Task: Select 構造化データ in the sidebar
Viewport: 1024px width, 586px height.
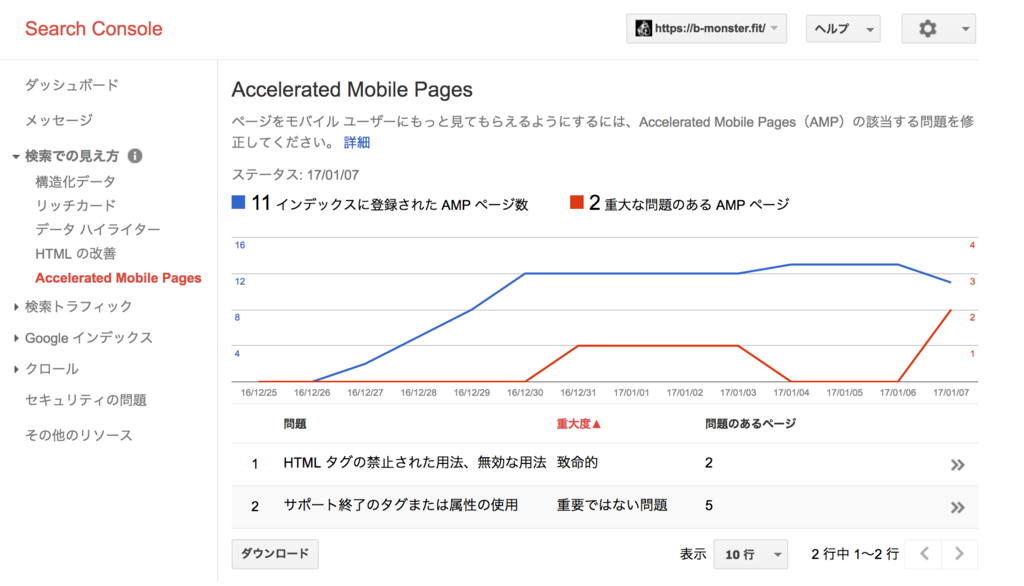Action: point(75,182)
